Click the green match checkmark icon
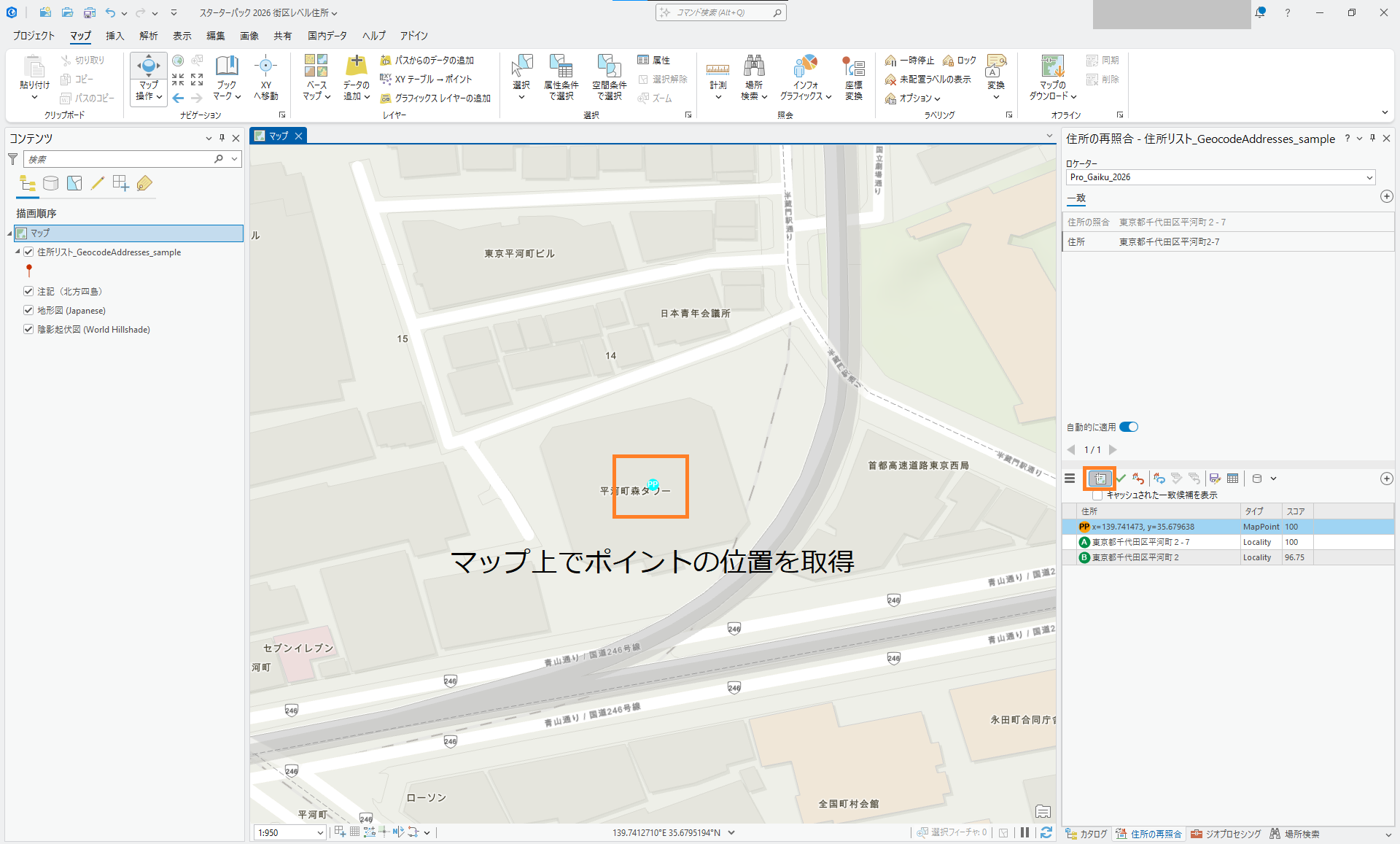 click(x=1121, y=479)
